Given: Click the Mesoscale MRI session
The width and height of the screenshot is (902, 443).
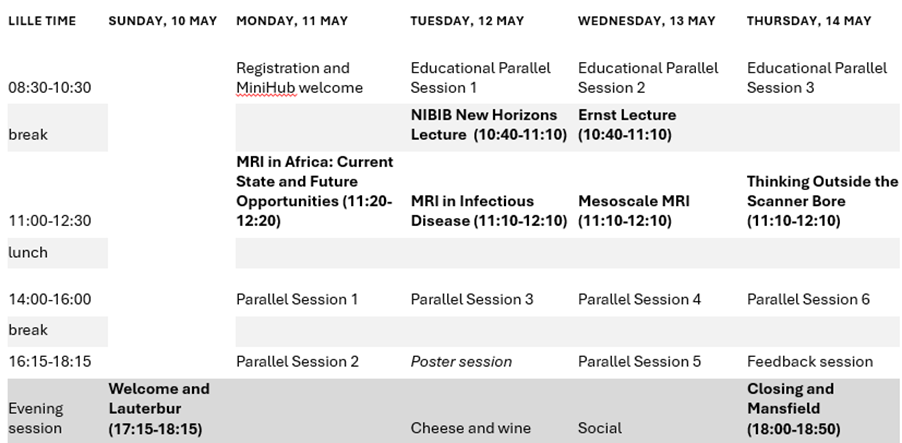Looking at the screenshot, I should pyautogui.click(x=634, y=211).
